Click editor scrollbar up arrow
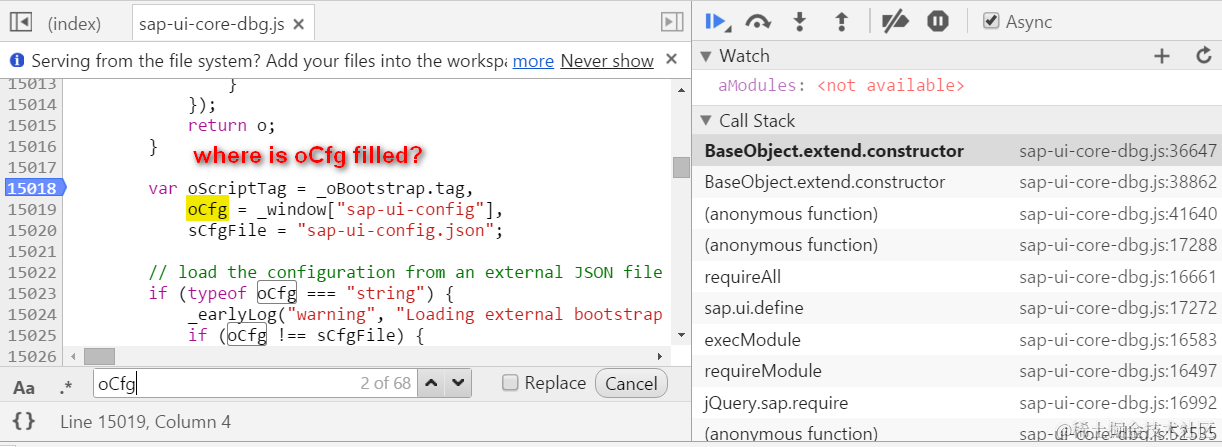Viewport: 1222px width, 447px height. [681, 88]
